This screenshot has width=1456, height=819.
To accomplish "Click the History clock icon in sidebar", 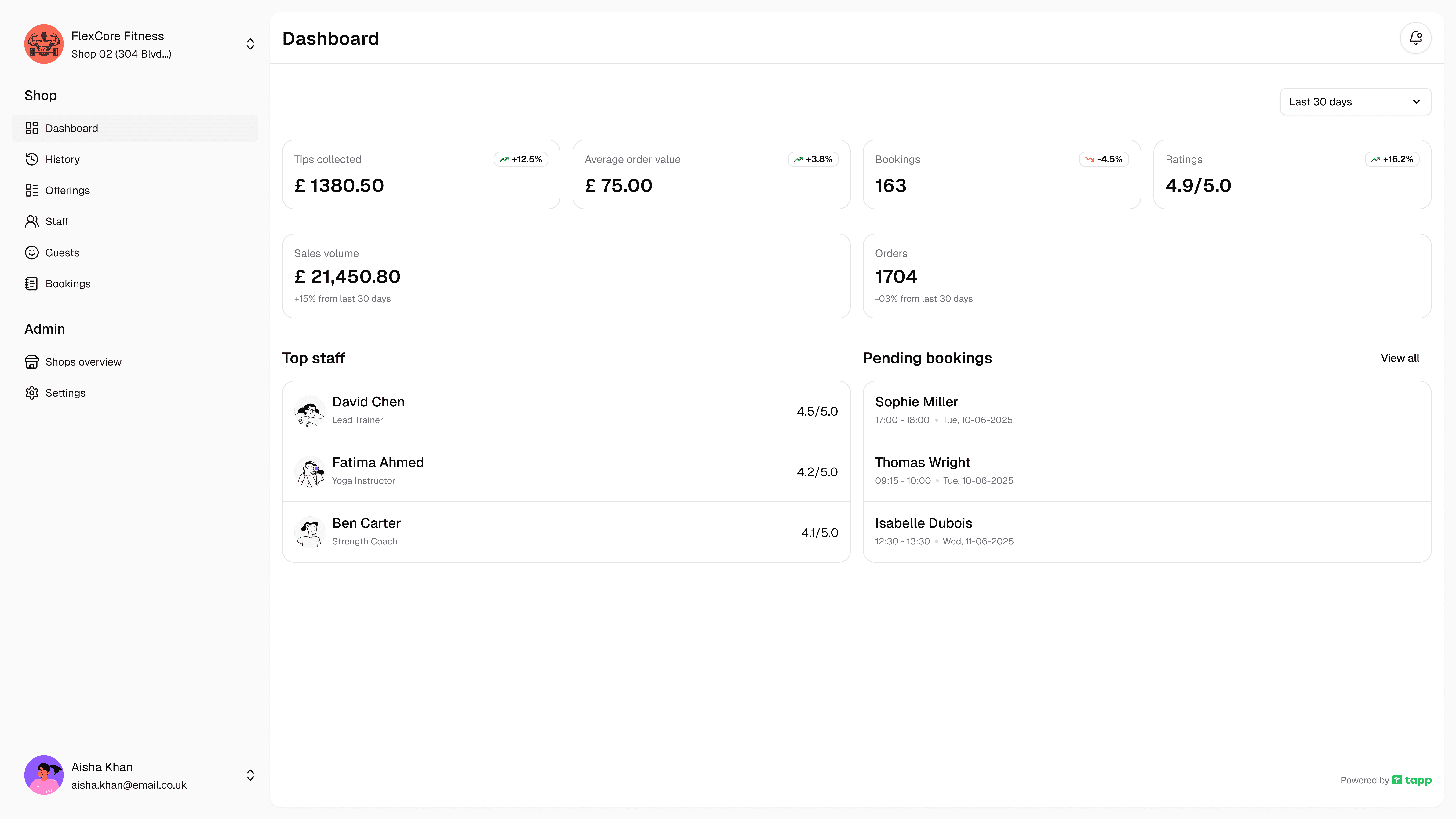I will (x=32, y=159).
